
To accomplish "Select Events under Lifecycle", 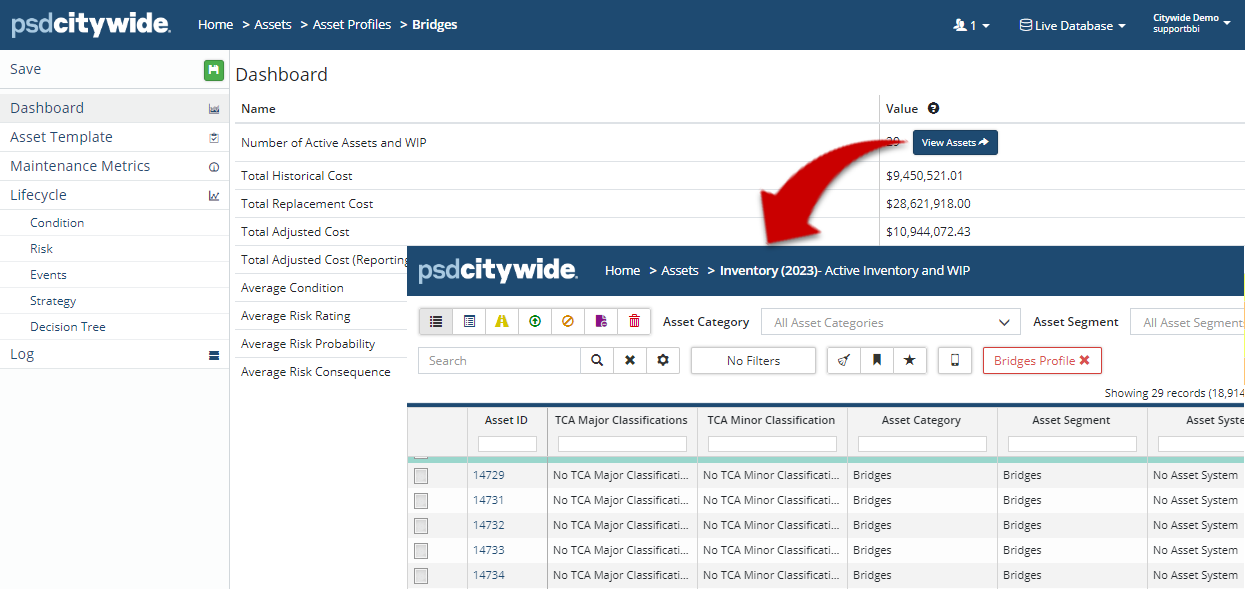I will (48, 275).
